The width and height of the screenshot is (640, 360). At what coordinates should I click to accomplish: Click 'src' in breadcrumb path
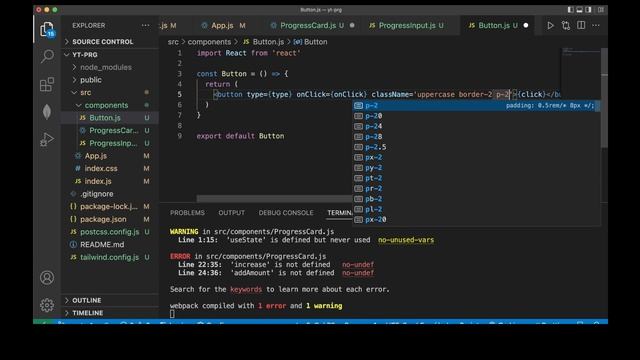coord(173,42)
